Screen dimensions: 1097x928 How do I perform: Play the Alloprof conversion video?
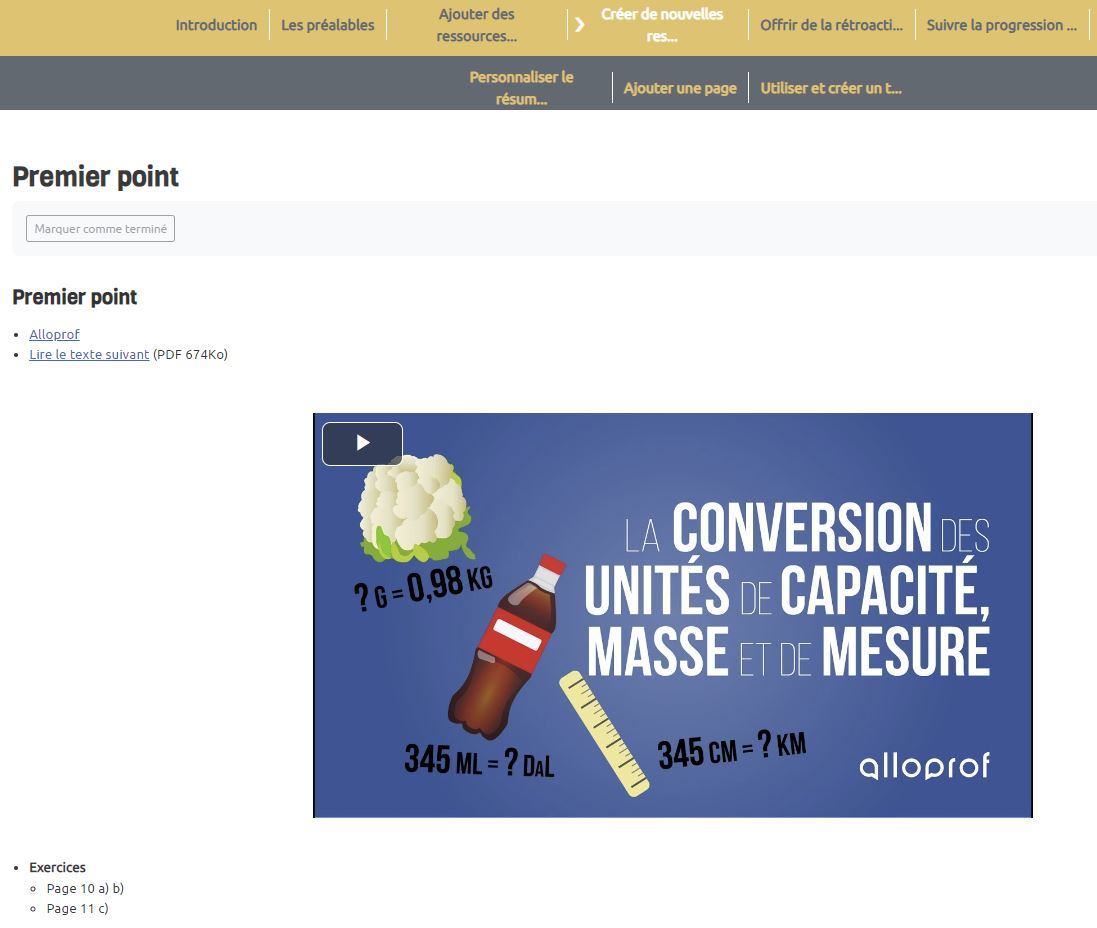click(362, 444)
